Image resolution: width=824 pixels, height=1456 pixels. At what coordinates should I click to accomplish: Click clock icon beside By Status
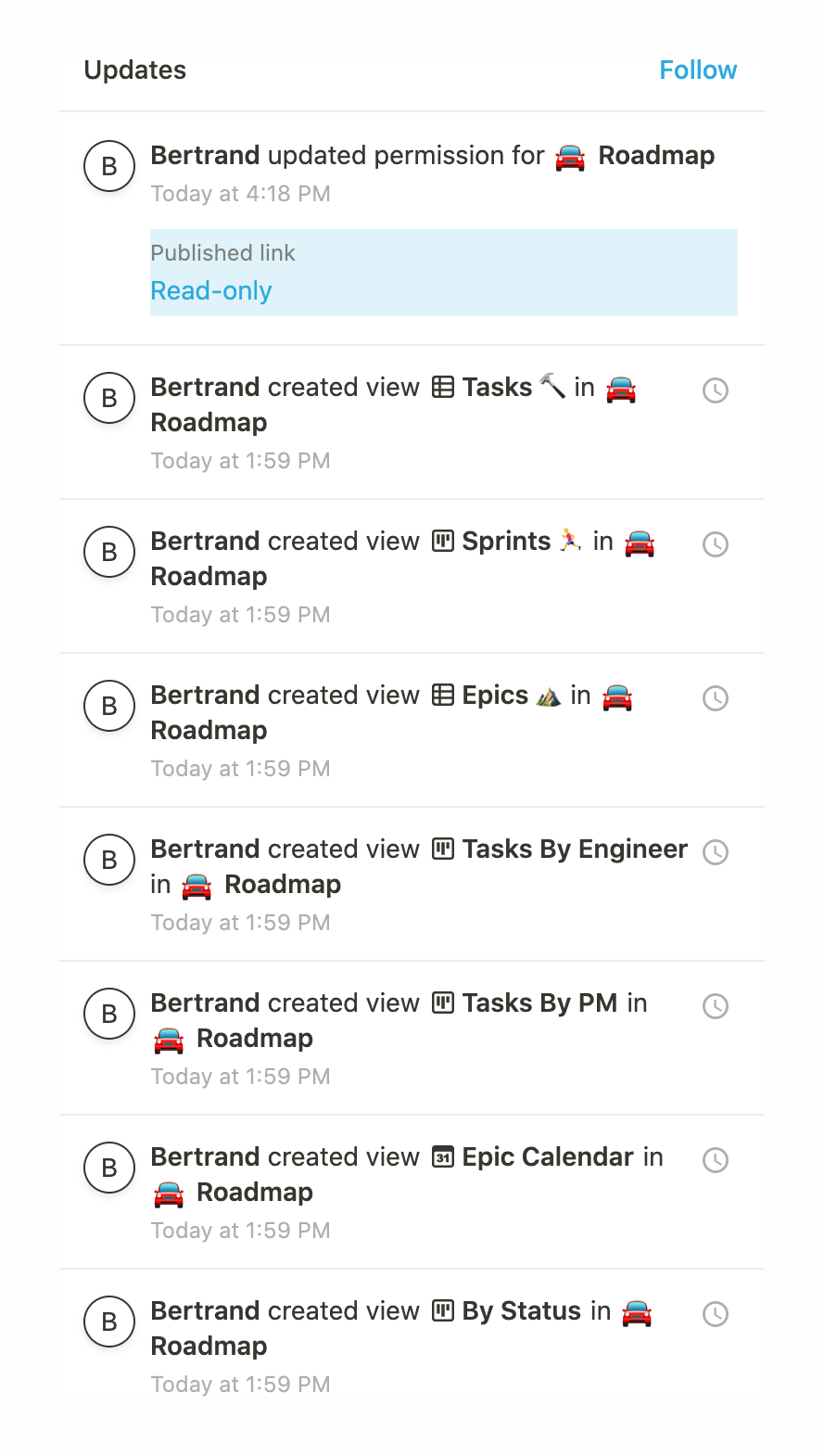[x=716, y=1314]
